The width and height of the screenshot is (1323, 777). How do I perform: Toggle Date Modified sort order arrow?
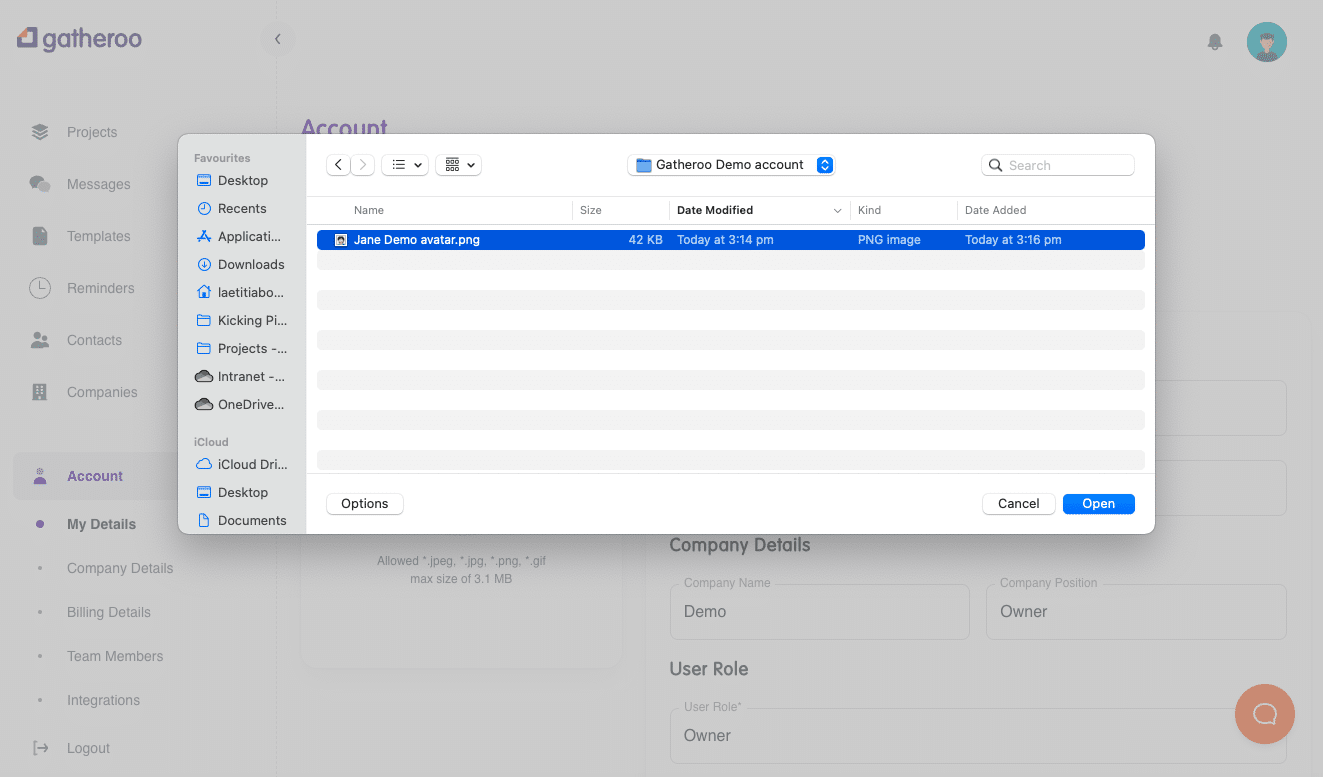click(x=838, y=211)
